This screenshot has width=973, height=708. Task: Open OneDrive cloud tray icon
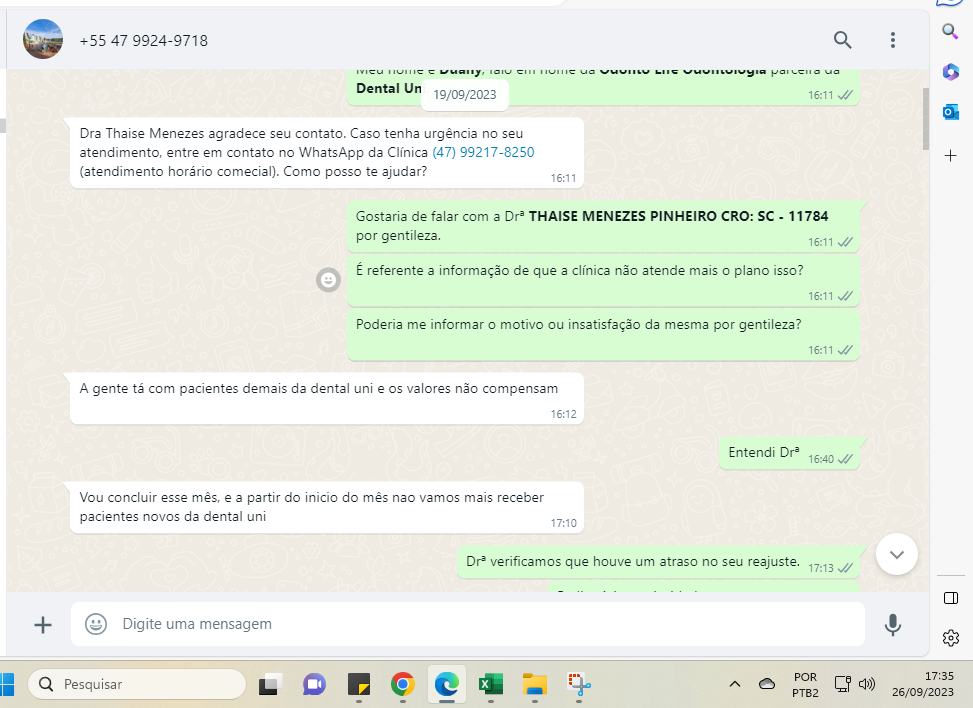click(x=767, y=684)
